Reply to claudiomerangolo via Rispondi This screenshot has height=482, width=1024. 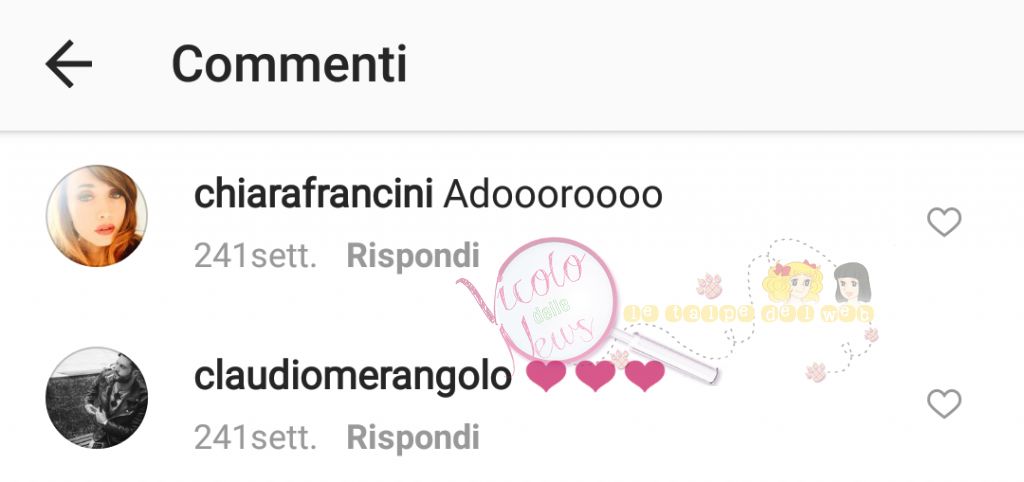413,438
